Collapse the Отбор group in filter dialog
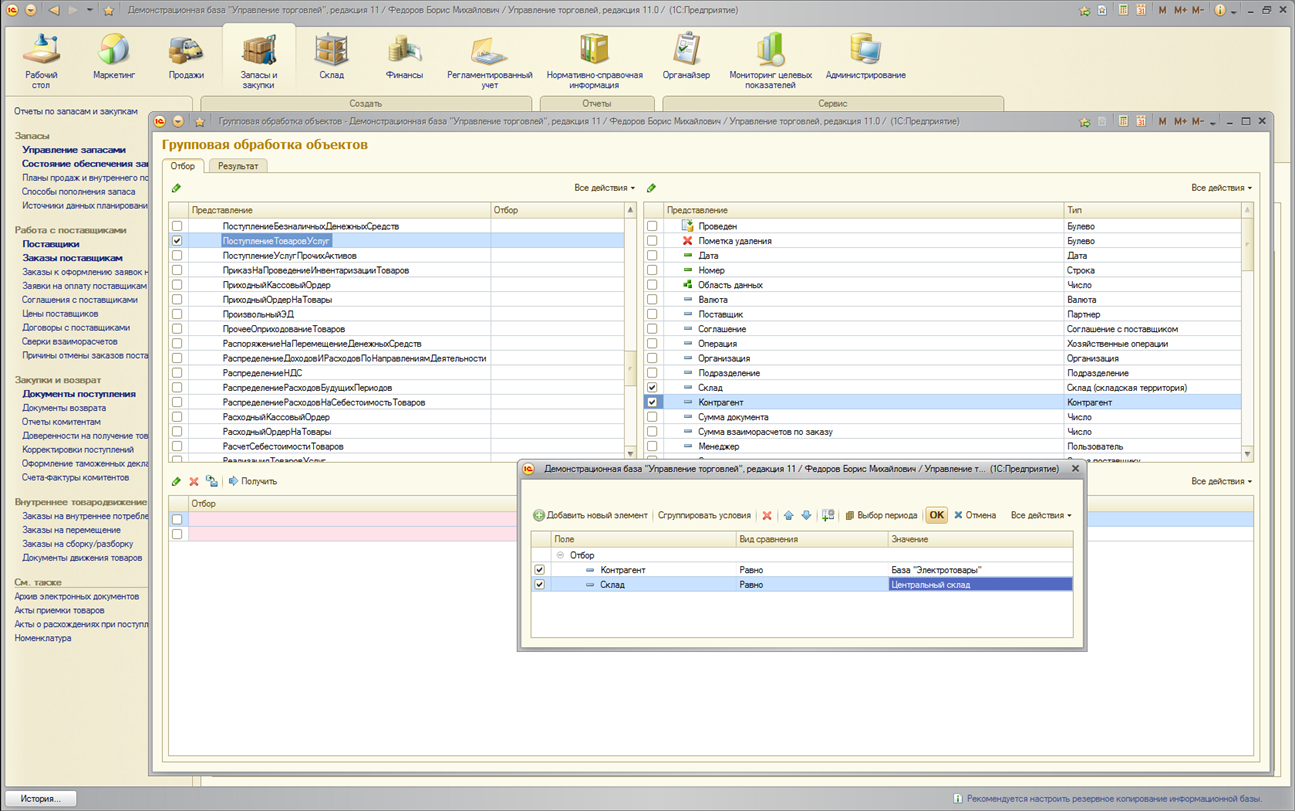Viewport: 1295px width, 811px height. [x=560, y=555]
